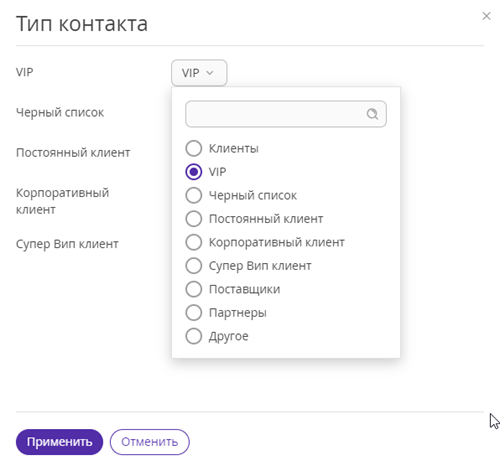The width and height of the screenshot is (500, 460).
Task: Select the Другое radio option
Action: 194,336
